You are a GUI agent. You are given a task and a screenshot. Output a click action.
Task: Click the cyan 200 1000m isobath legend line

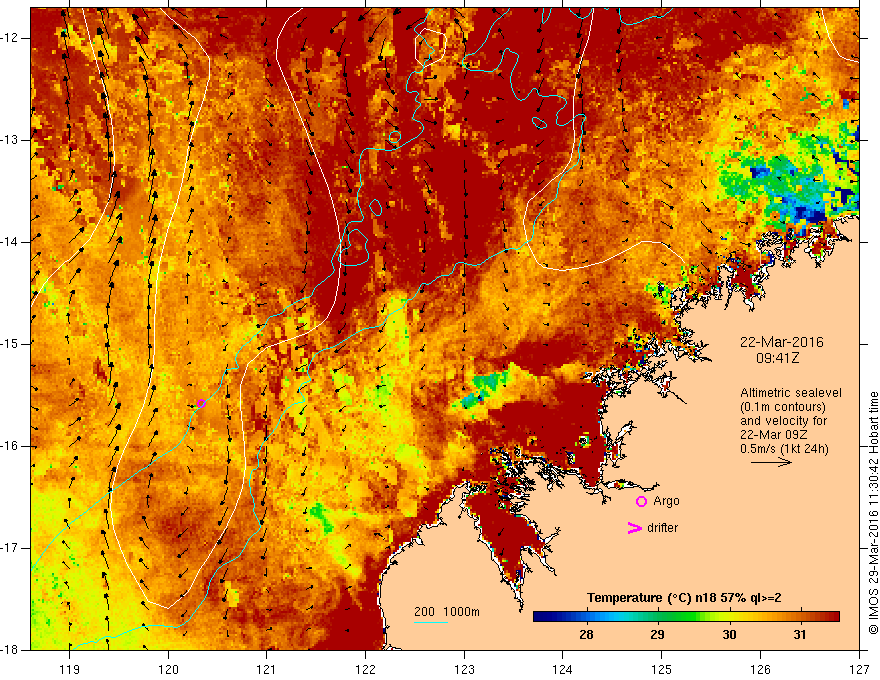(x=431, y=622)
